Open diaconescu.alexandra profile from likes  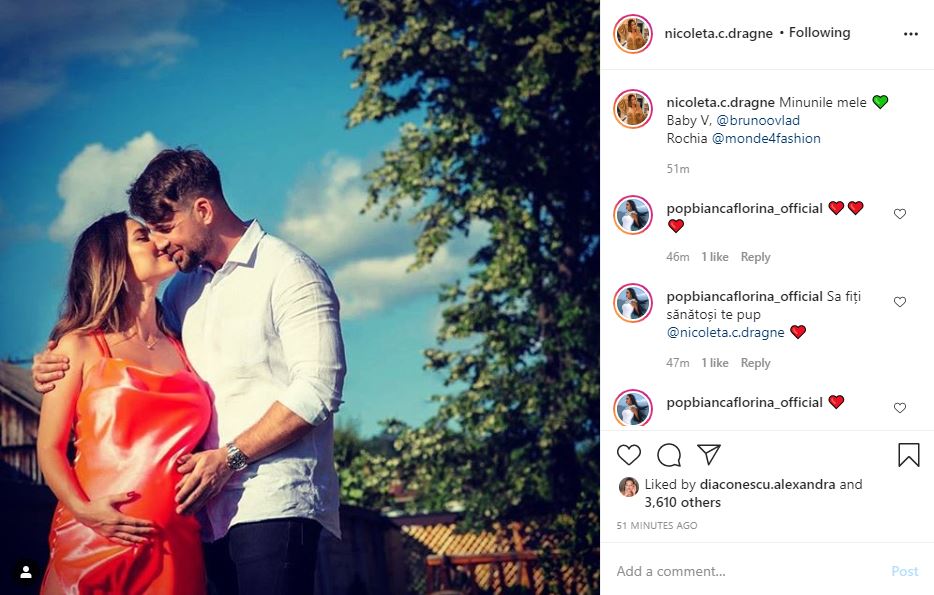[767, 484]
